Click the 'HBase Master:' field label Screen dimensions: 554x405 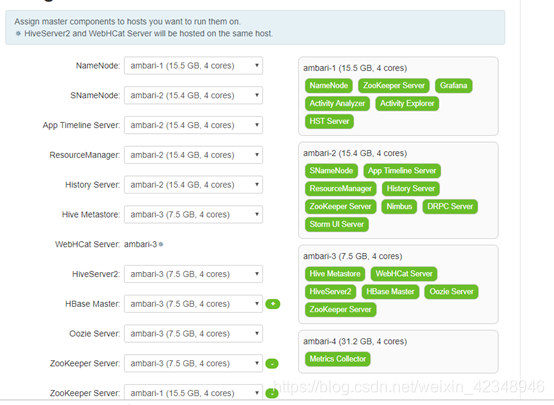tap(93, 304)
